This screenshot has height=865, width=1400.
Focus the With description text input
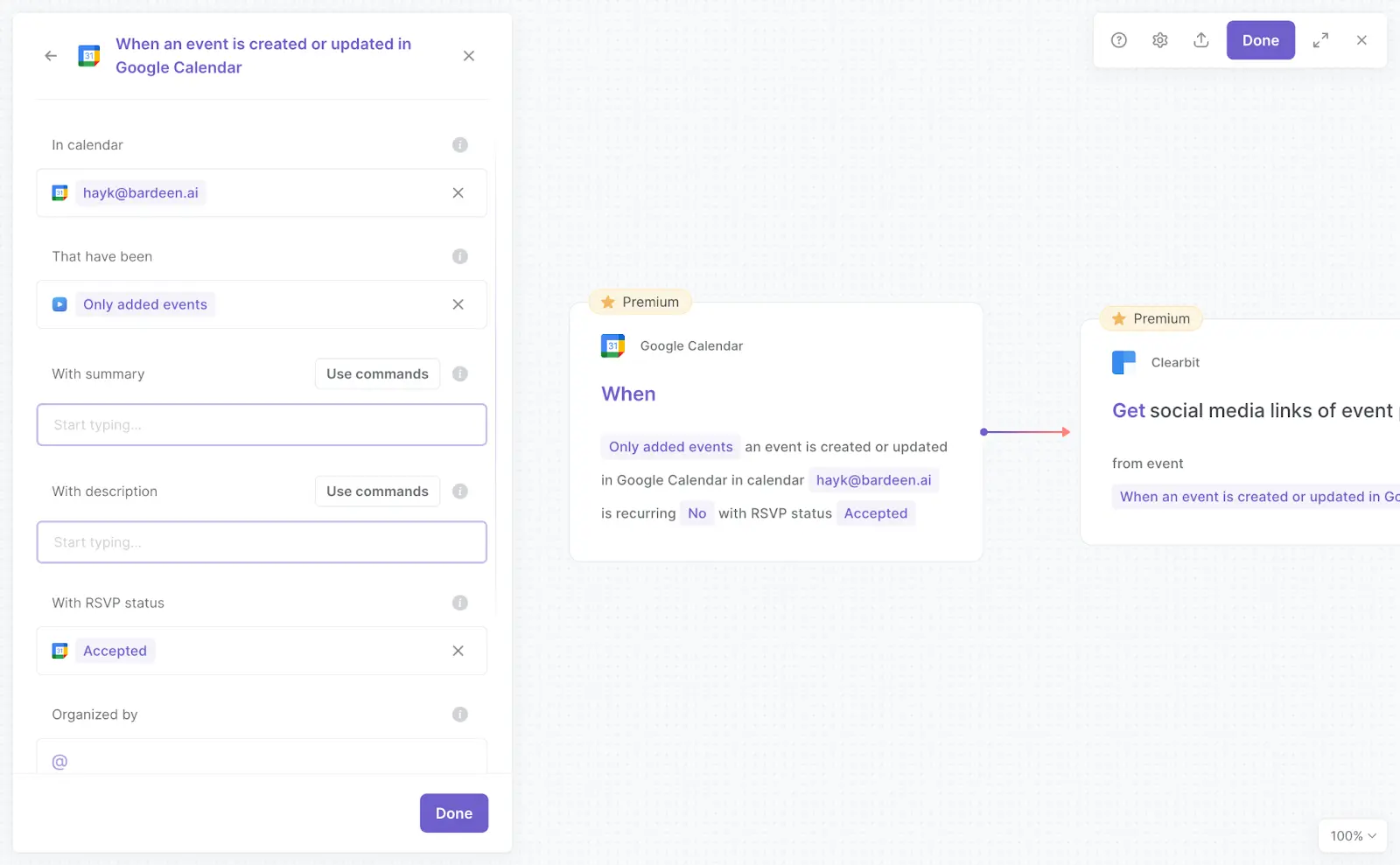(x=262, y=542)
